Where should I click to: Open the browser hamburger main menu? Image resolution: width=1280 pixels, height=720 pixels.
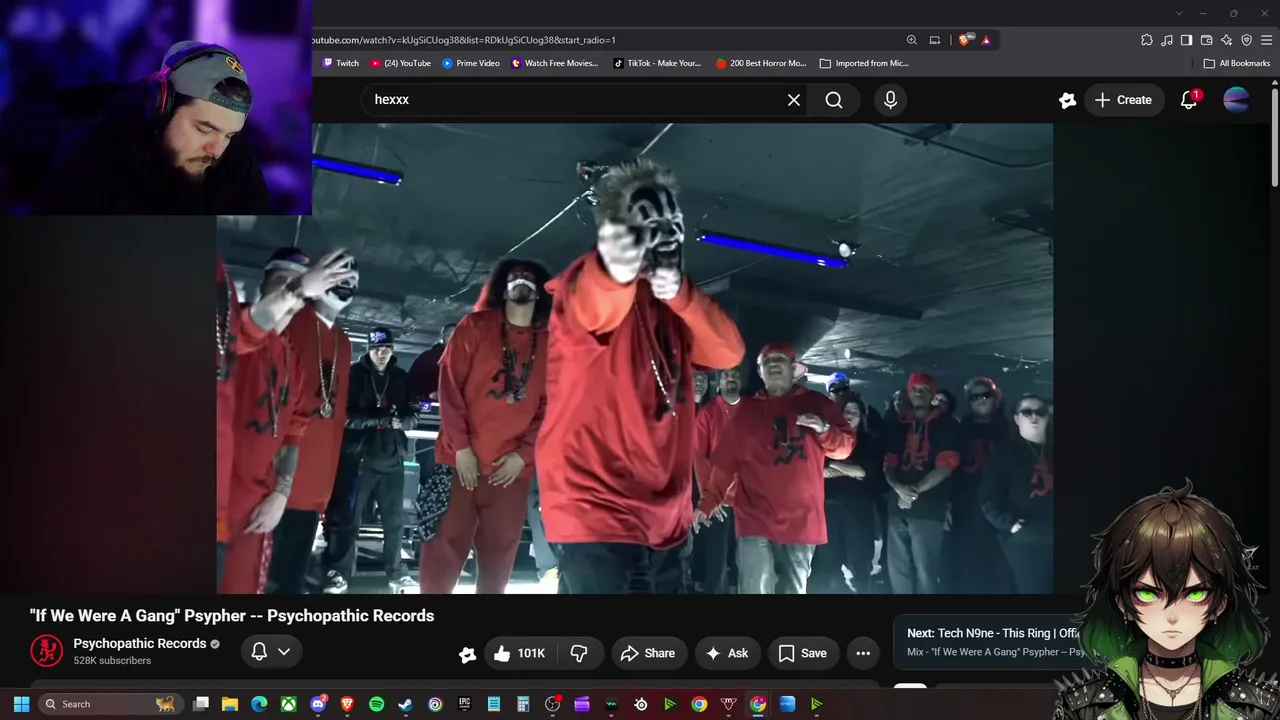pos(1267,40)
